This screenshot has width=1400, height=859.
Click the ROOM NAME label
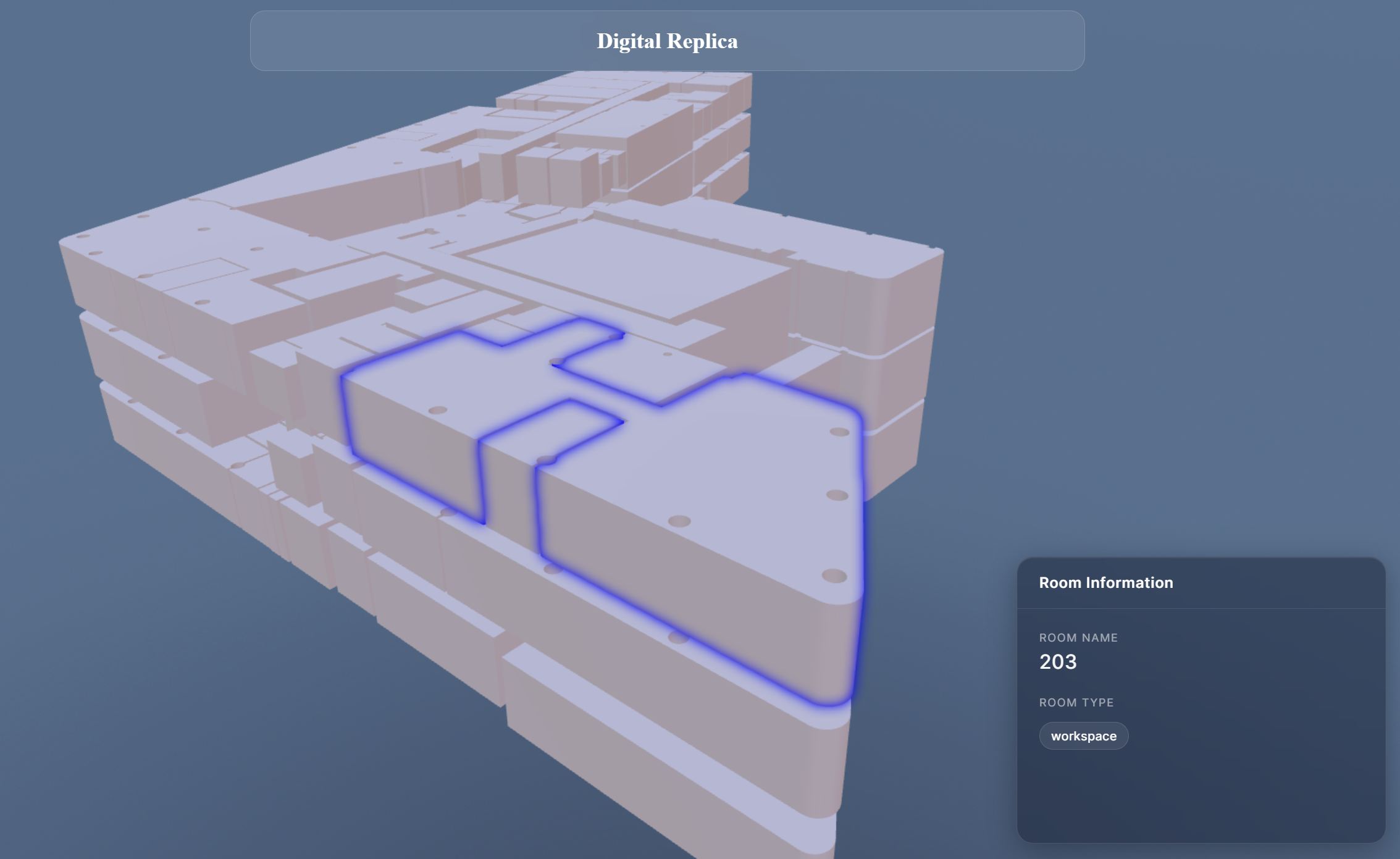(x=1078, y=637)
